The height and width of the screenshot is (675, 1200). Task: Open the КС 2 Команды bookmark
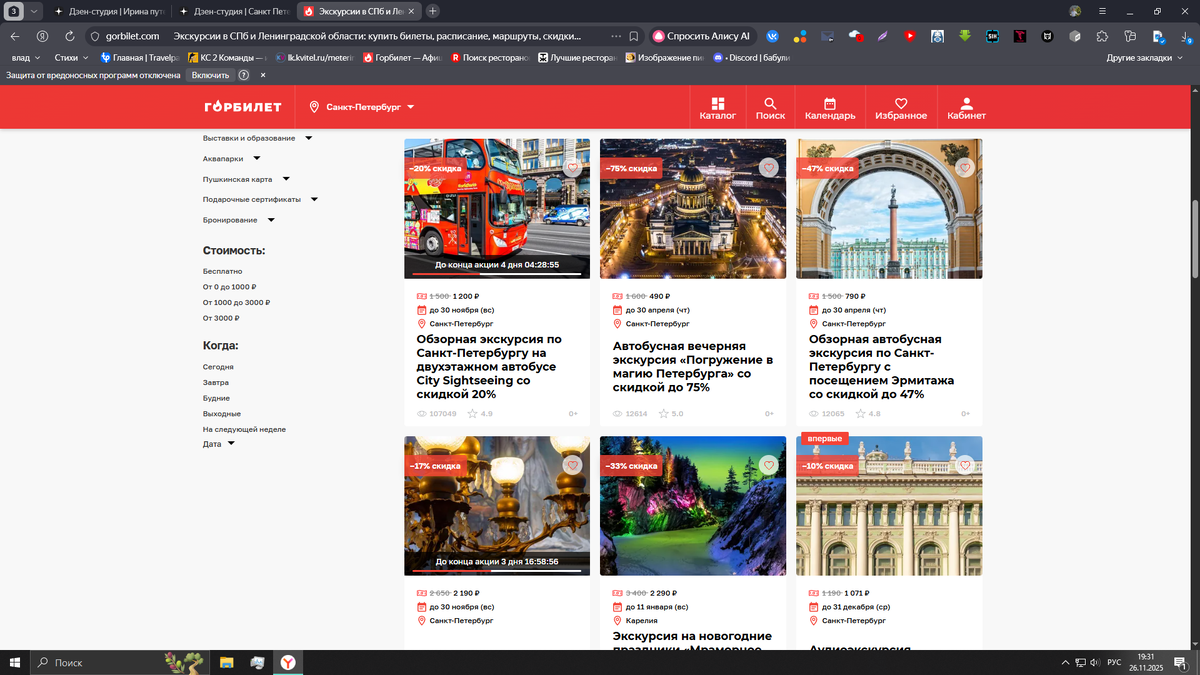(226, 58)
